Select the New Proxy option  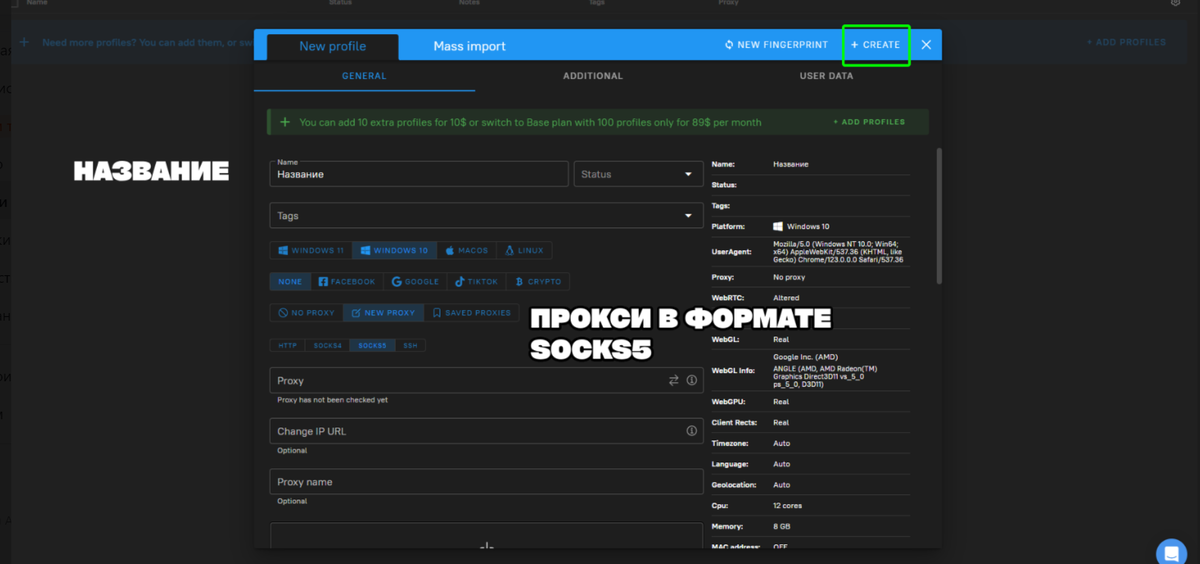[383, 313]
